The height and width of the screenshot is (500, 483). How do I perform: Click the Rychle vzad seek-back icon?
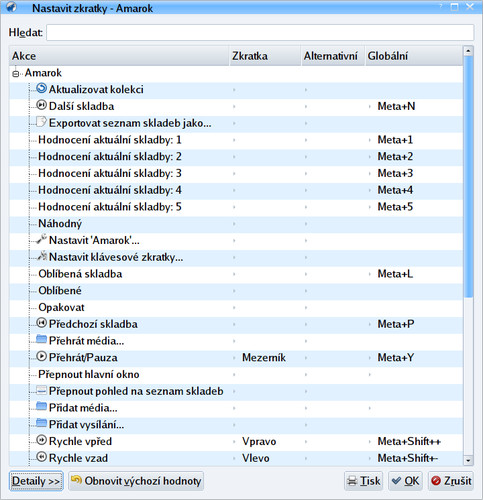(x=41, y=457)
